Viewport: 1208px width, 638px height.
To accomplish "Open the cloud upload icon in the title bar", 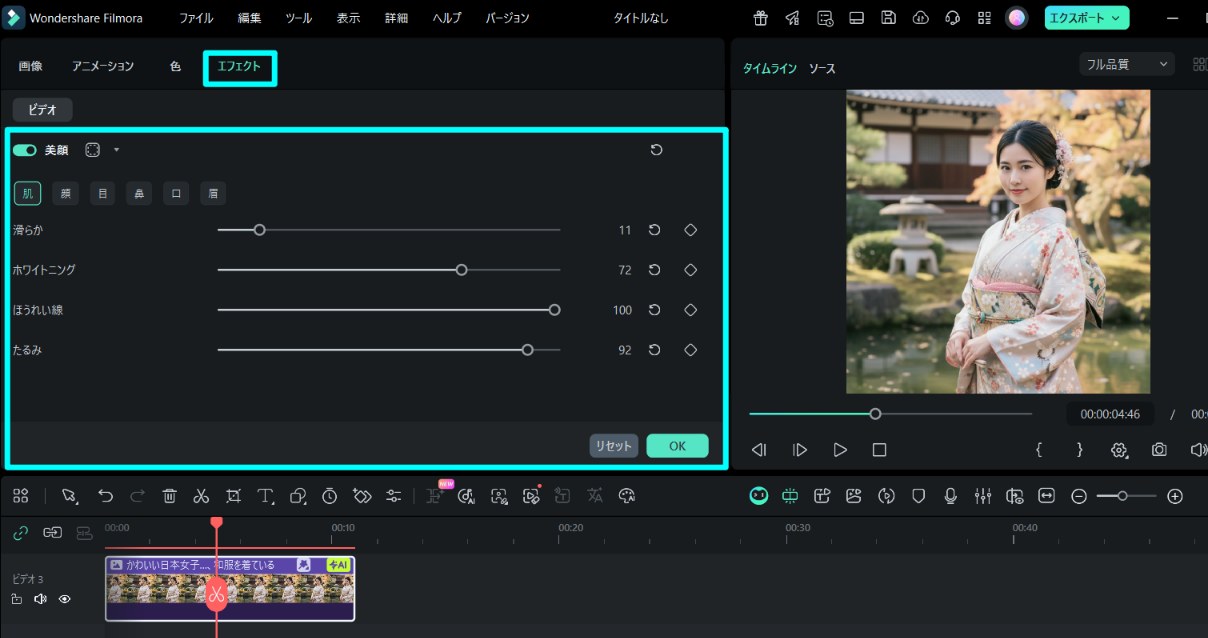I will click(920, 17).
